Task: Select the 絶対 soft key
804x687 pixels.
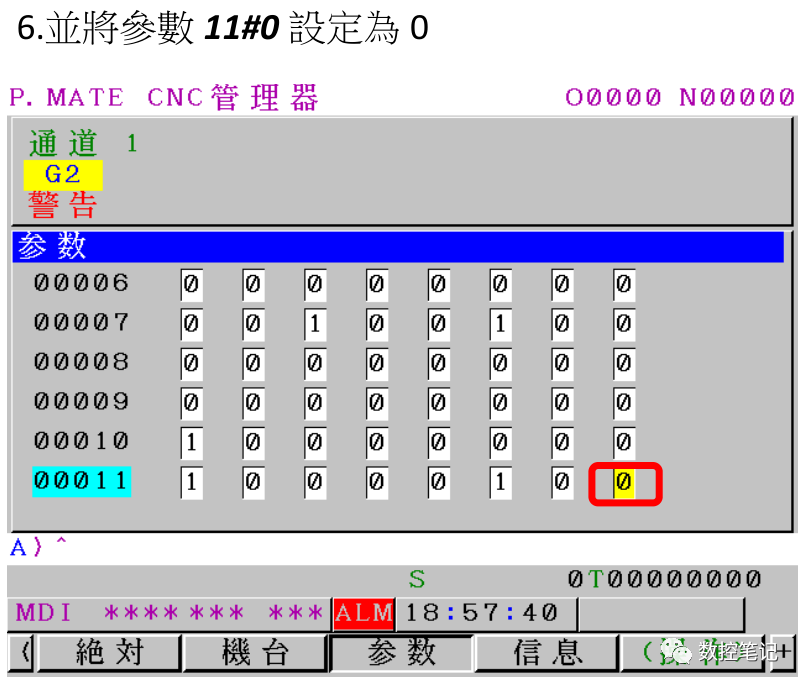Action: click(x=110, y=653)
